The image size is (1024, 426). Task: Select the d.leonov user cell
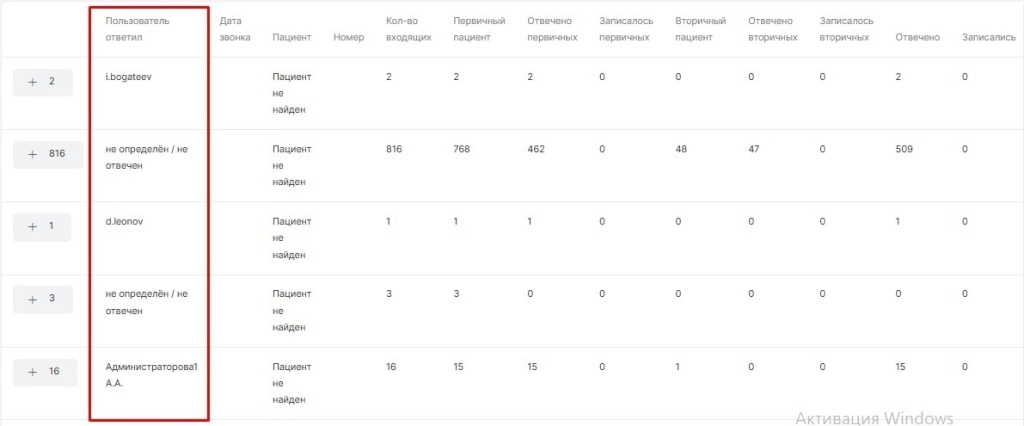click(126, 221)
